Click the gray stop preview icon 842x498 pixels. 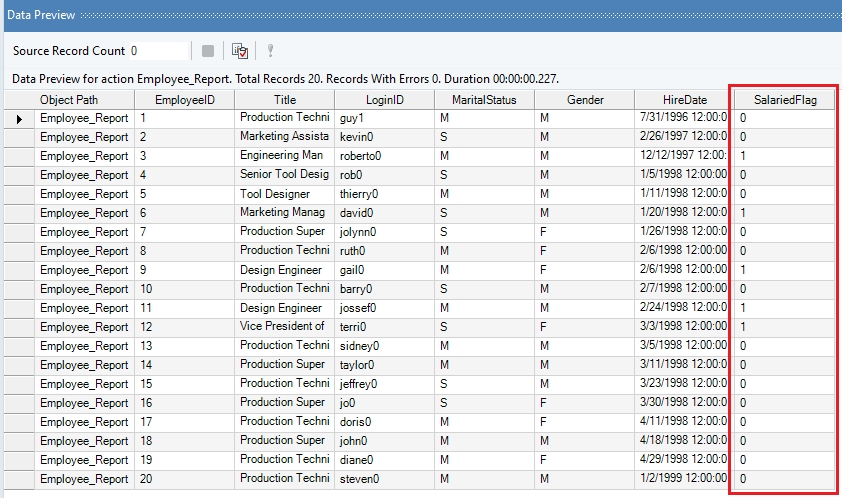208,51
